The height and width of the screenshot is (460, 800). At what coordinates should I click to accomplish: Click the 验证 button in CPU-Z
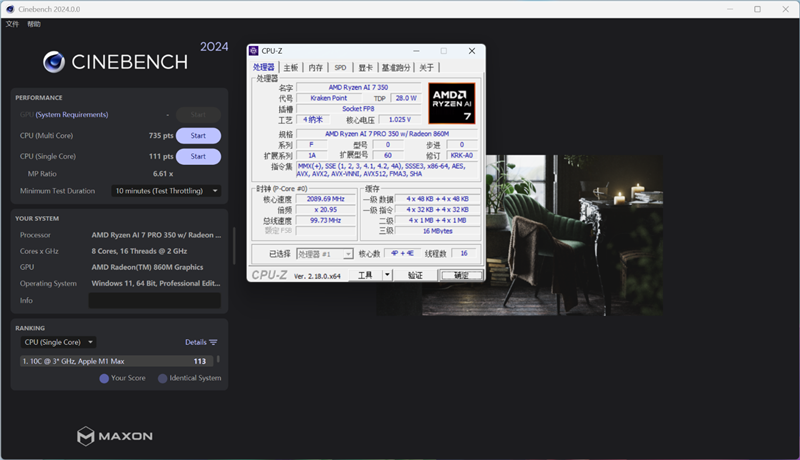414,275
